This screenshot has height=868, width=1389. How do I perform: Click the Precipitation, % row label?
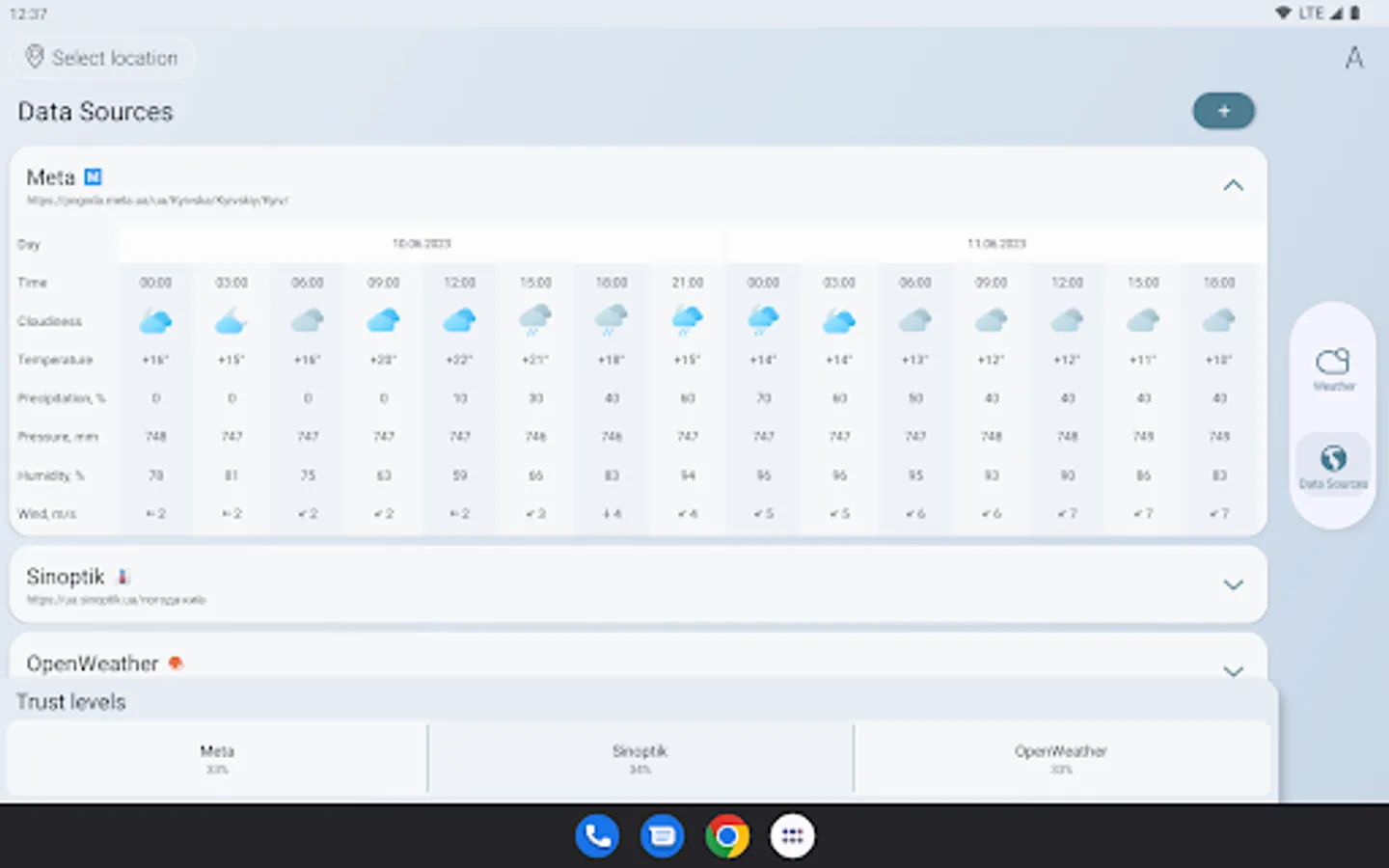pyautogui.click(x=62, y=398)
